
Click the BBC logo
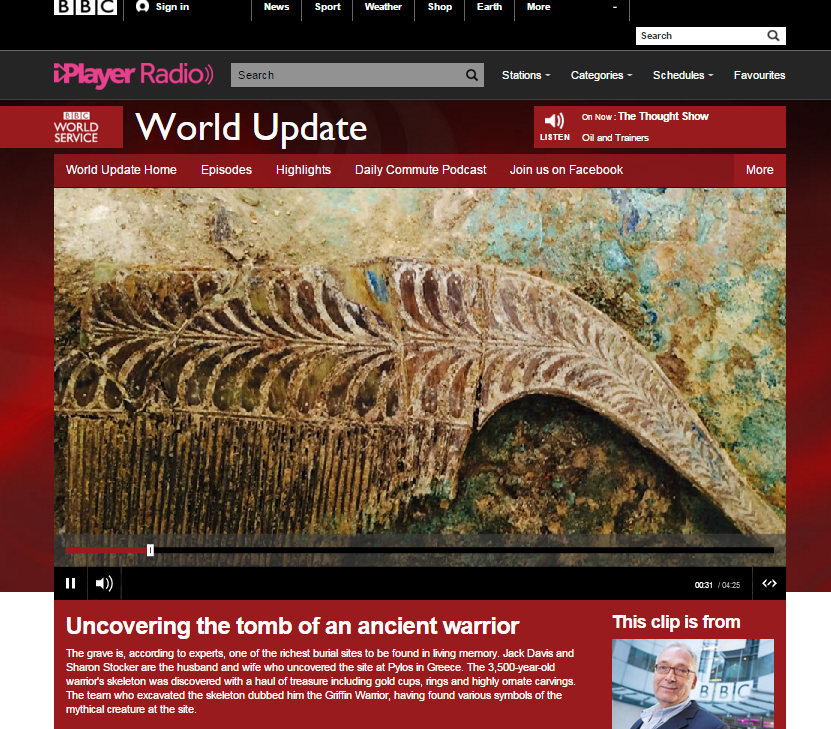pyautogui.click(x=85, y=7)
